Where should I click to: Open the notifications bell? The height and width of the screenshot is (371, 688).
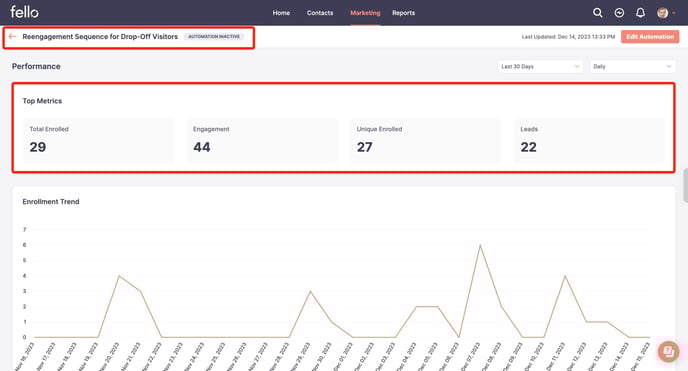(641, 13)
